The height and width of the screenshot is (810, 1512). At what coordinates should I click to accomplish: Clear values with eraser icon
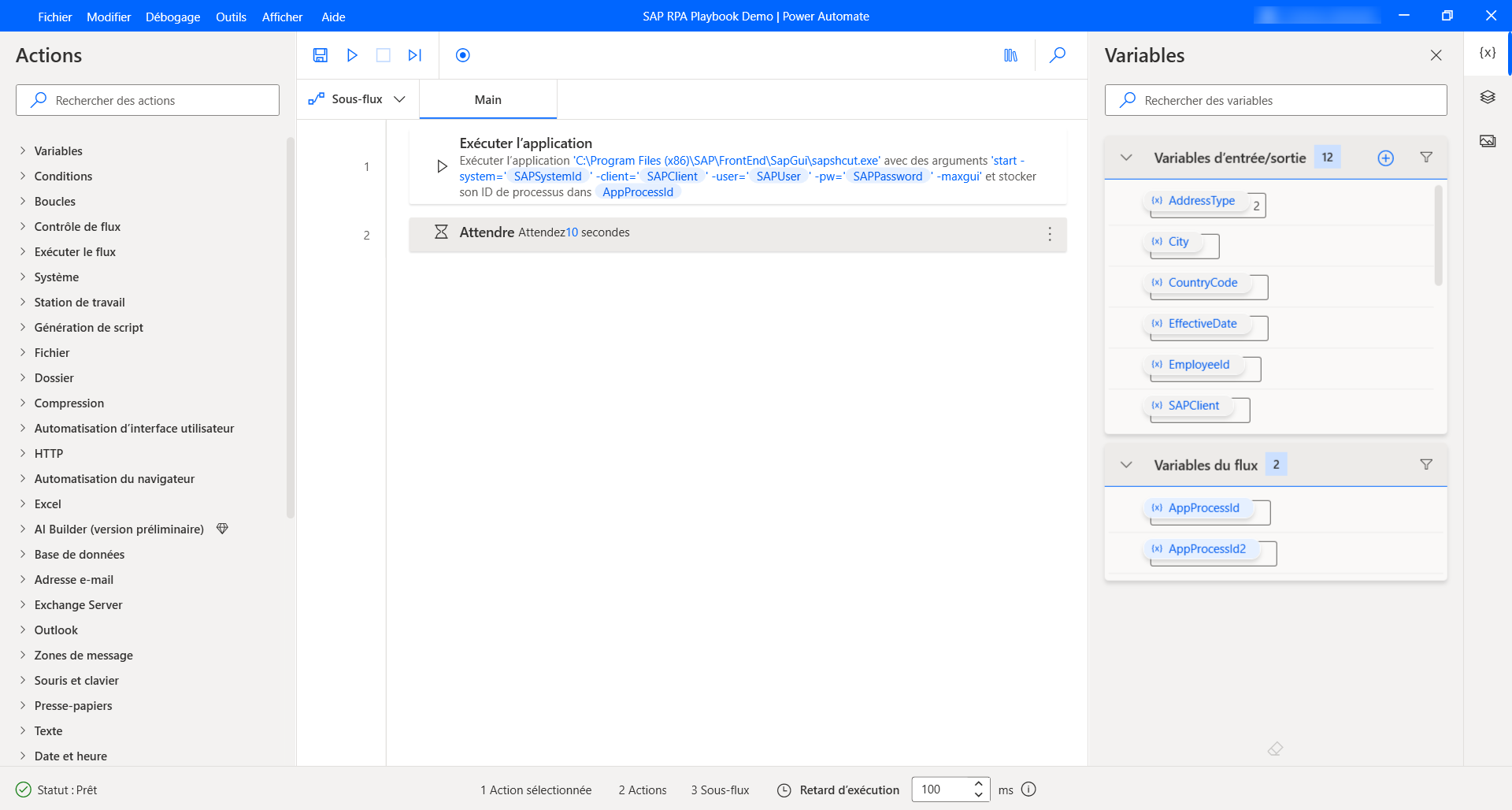[x=1276, y=749]
